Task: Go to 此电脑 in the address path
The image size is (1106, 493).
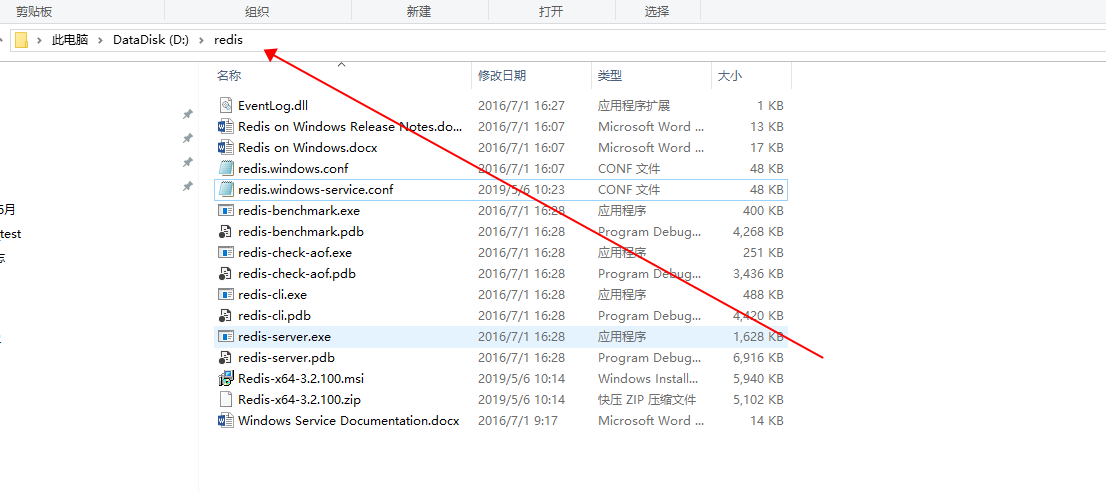Action: pos(70,40)
